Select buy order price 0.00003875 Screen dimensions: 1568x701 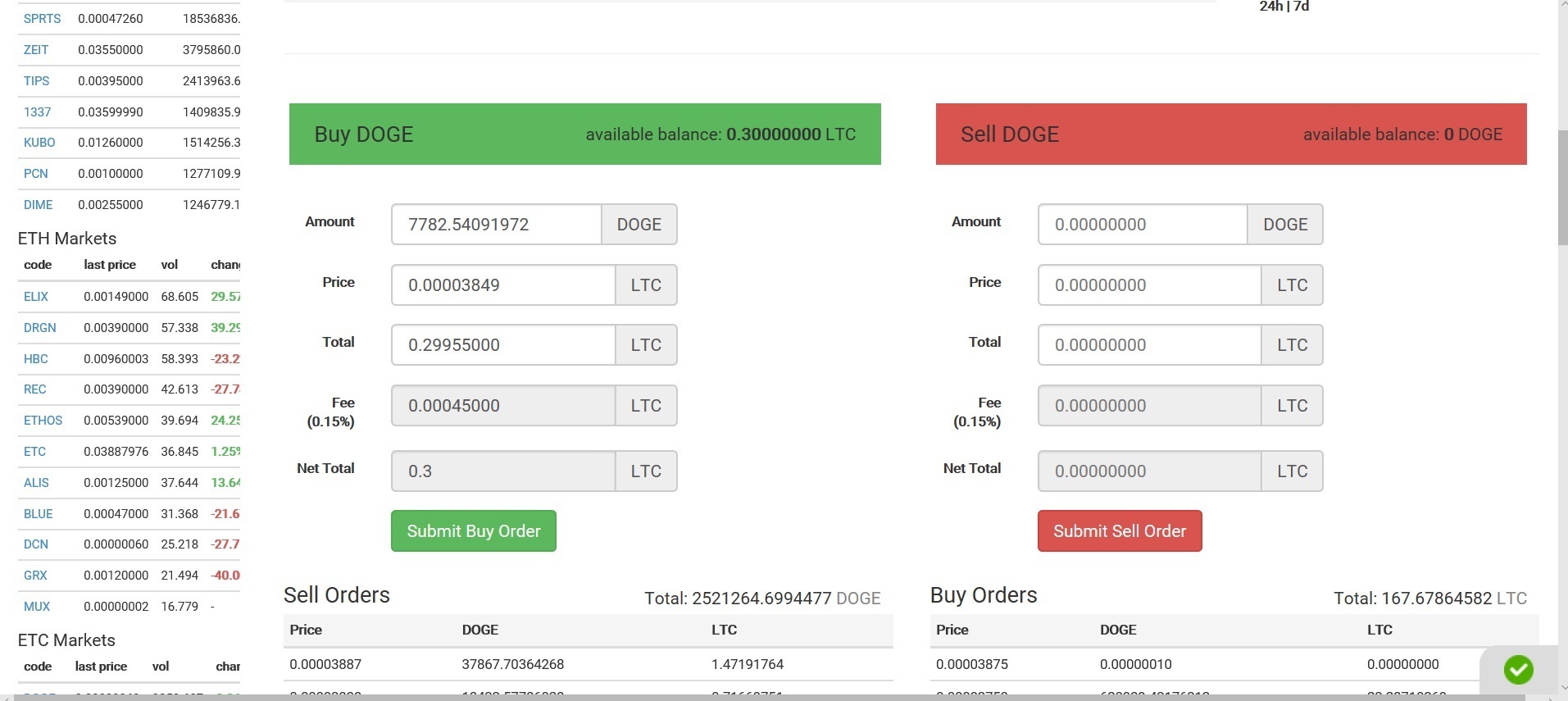coord(972,663)
